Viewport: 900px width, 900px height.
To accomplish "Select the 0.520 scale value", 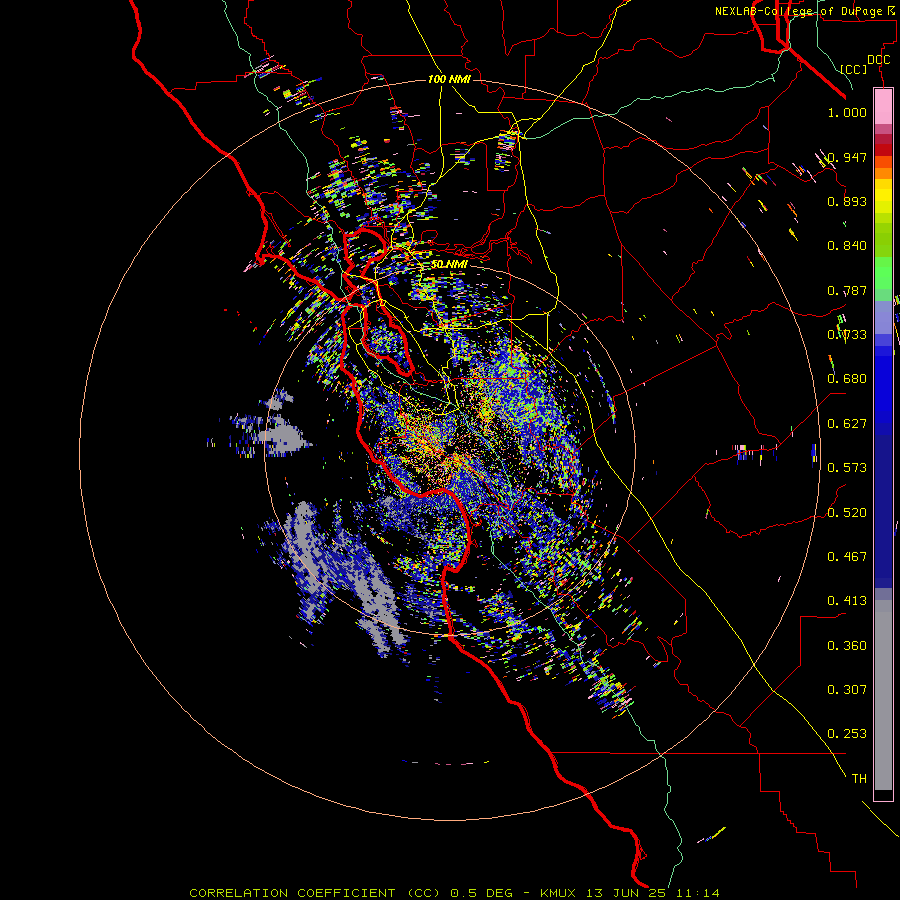I will pos(847,513).
